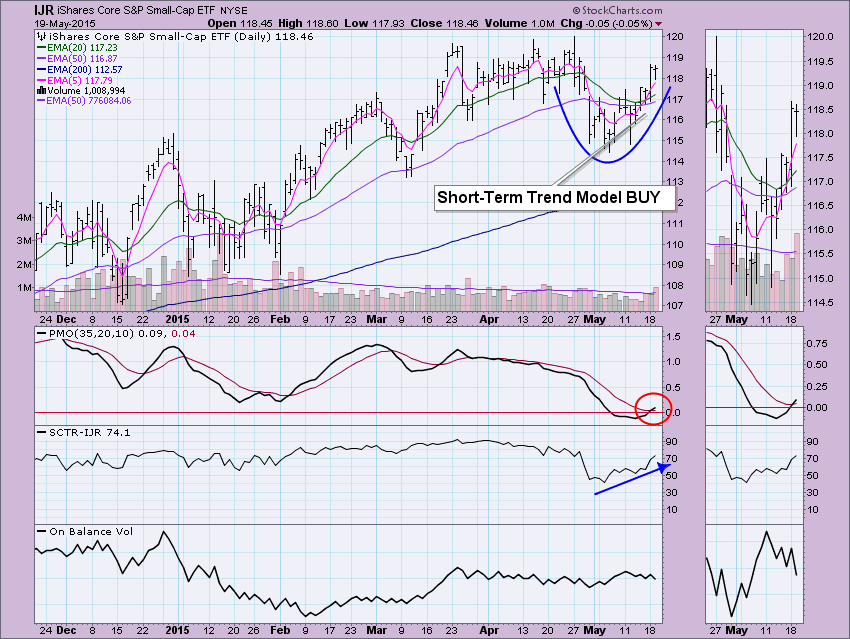This screenshot has height=639, width=850.
Task: Click the On Balance Vol indicator label
Action: (x=85, y=532)
